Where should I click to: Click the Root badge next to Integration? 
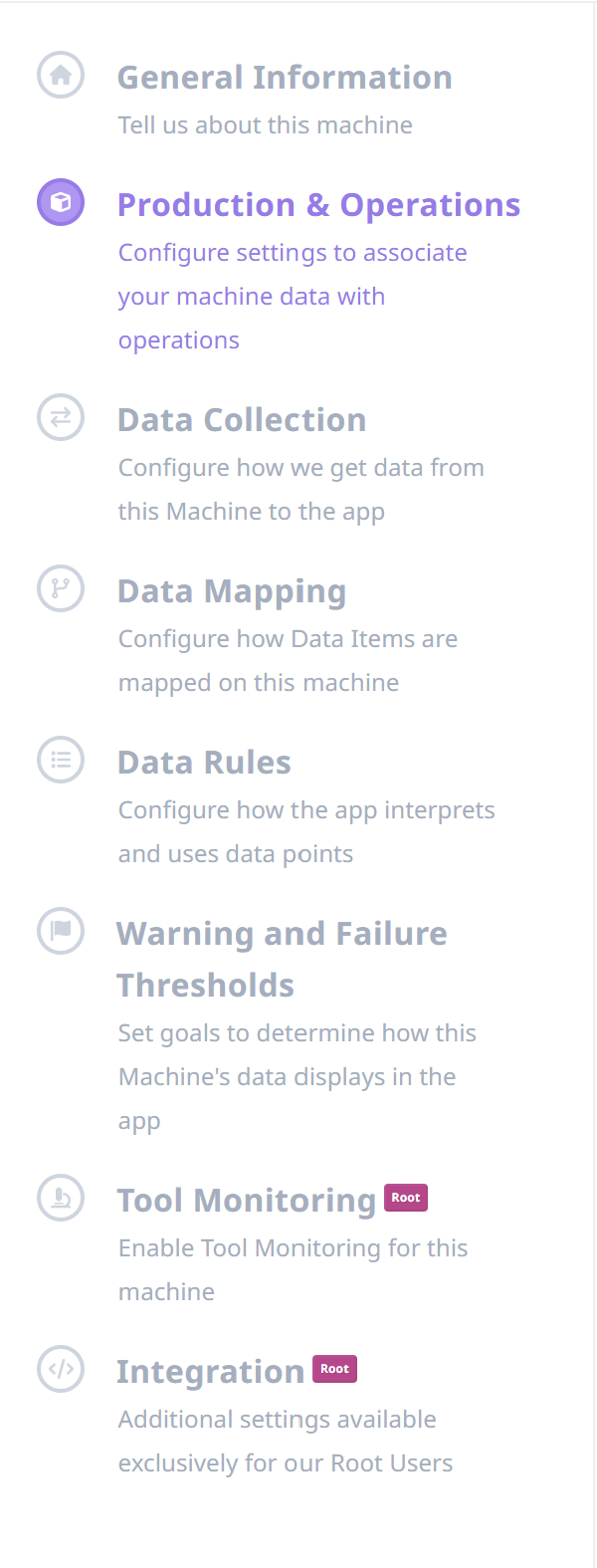click(334, 1369)
